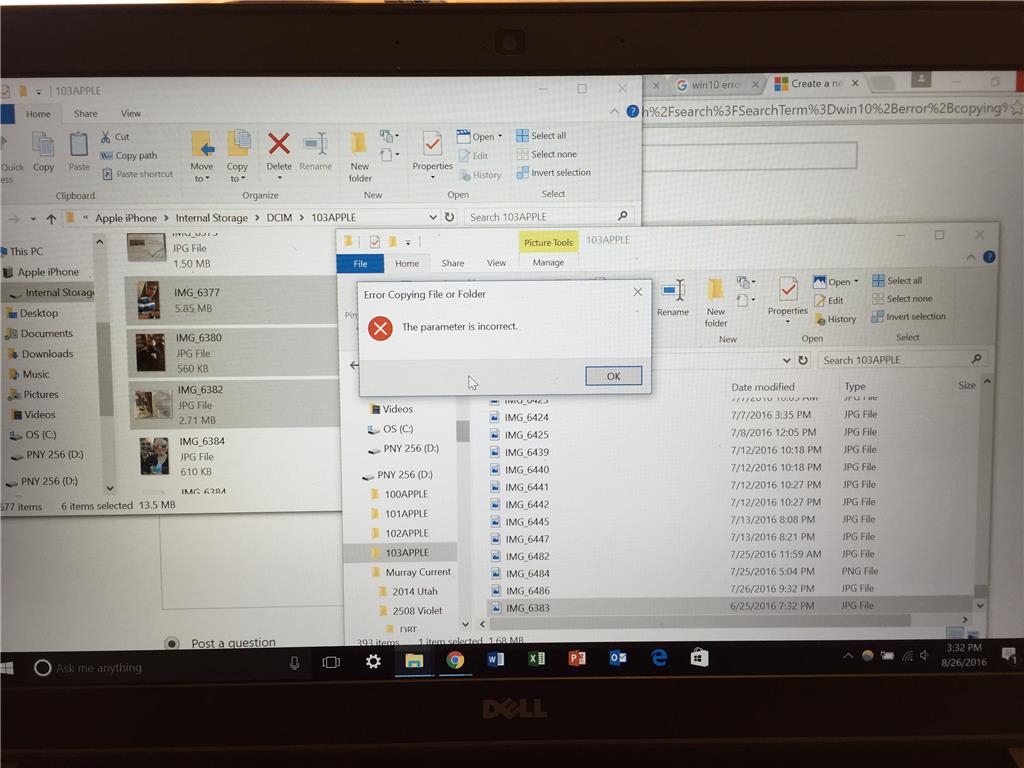Click Up arrow in back window navigation
Screen dimensions: 1024x768
(x=51, y=218)
